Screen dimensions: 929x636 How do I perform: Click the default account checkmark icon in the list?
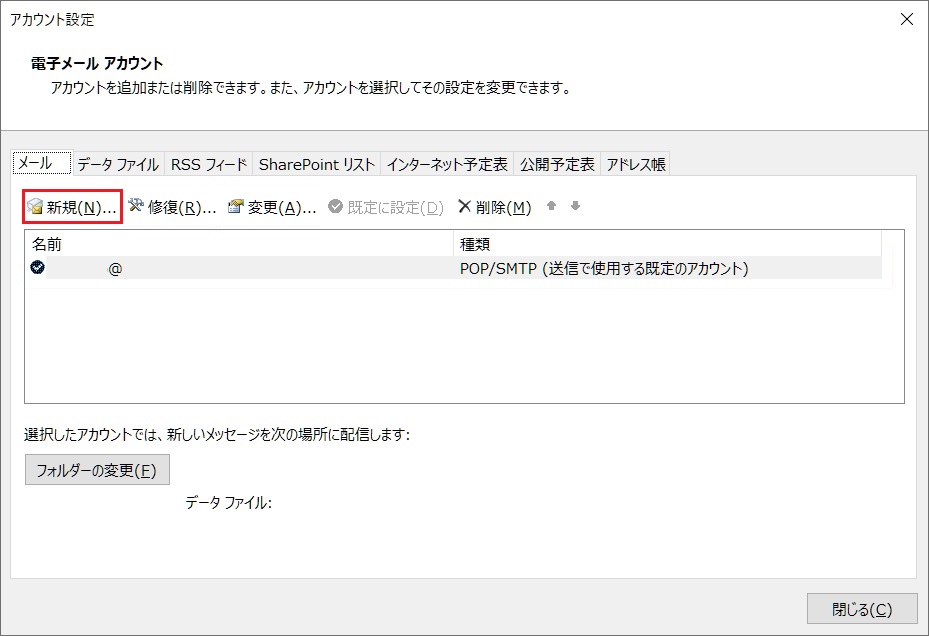click(x=38, y=268)
